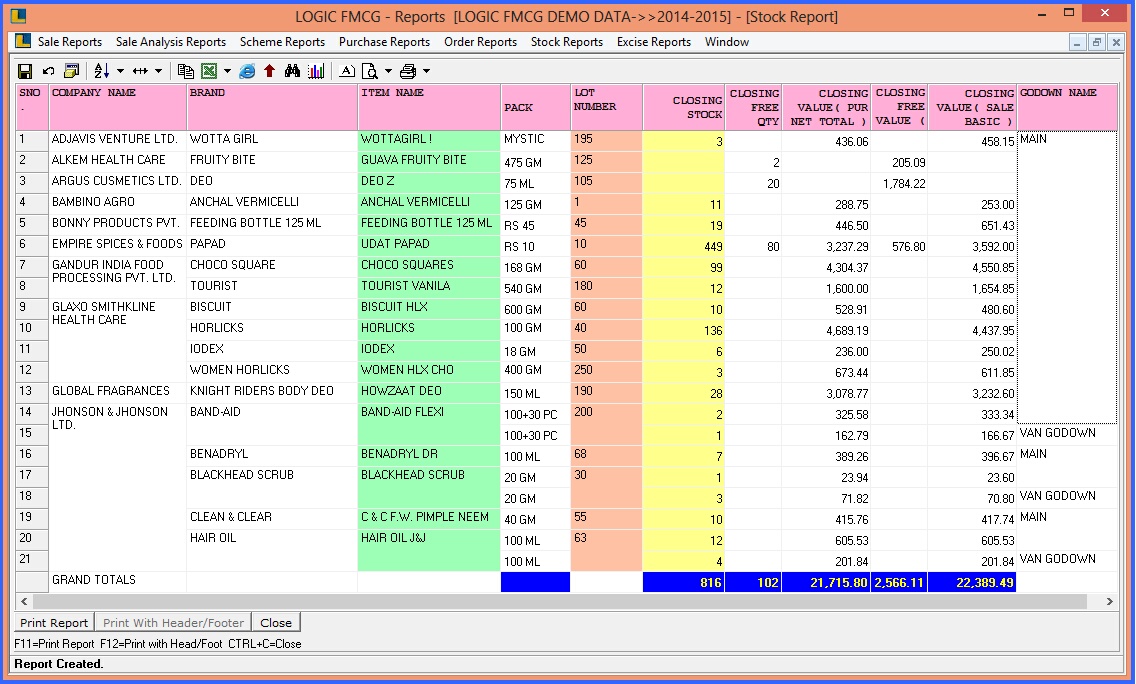Find text using the search binoculars
This screenshot has height=684, width=1136.
292,70
